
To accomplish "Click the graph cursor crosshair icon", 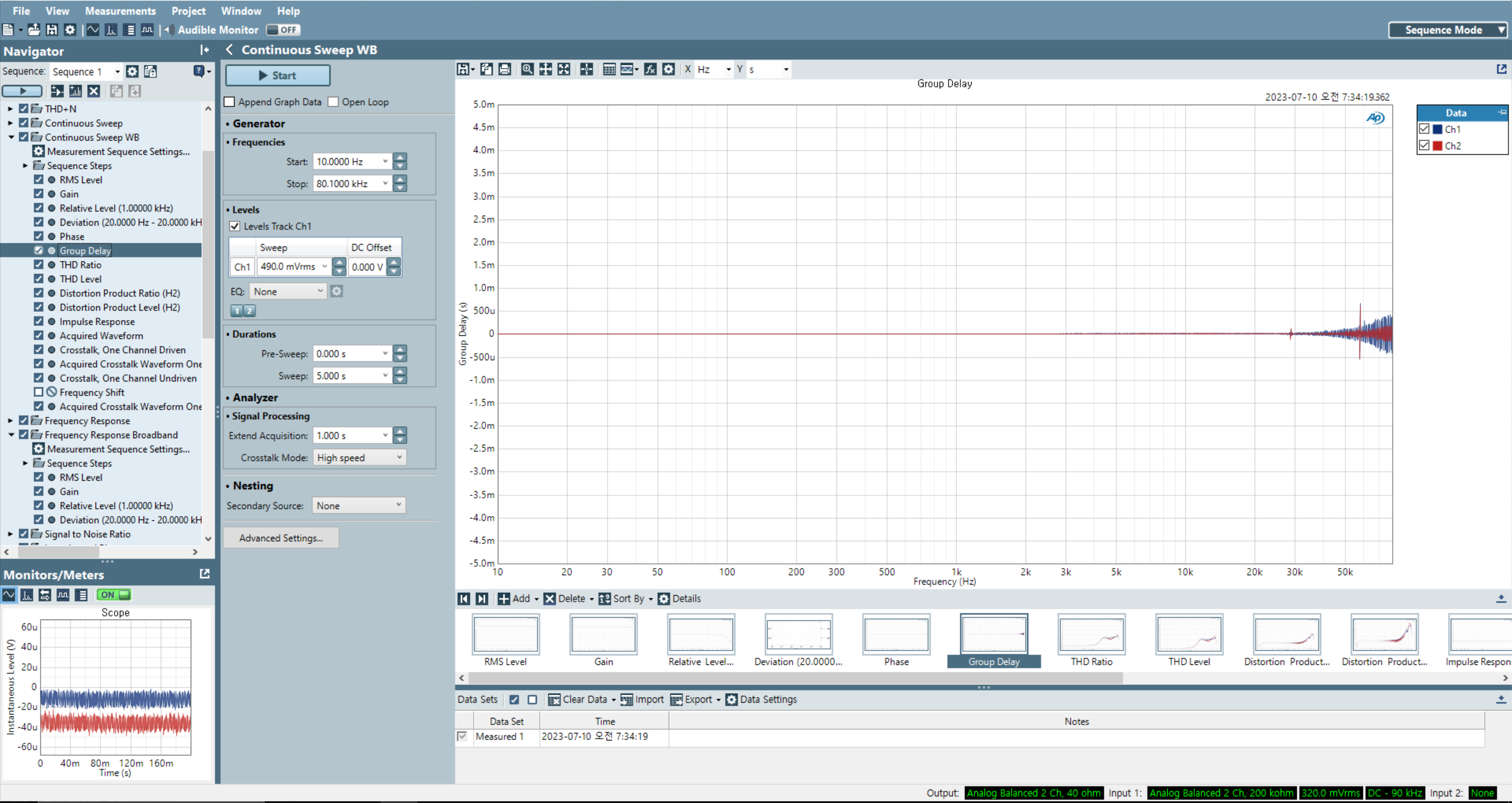I will [586, 70].
